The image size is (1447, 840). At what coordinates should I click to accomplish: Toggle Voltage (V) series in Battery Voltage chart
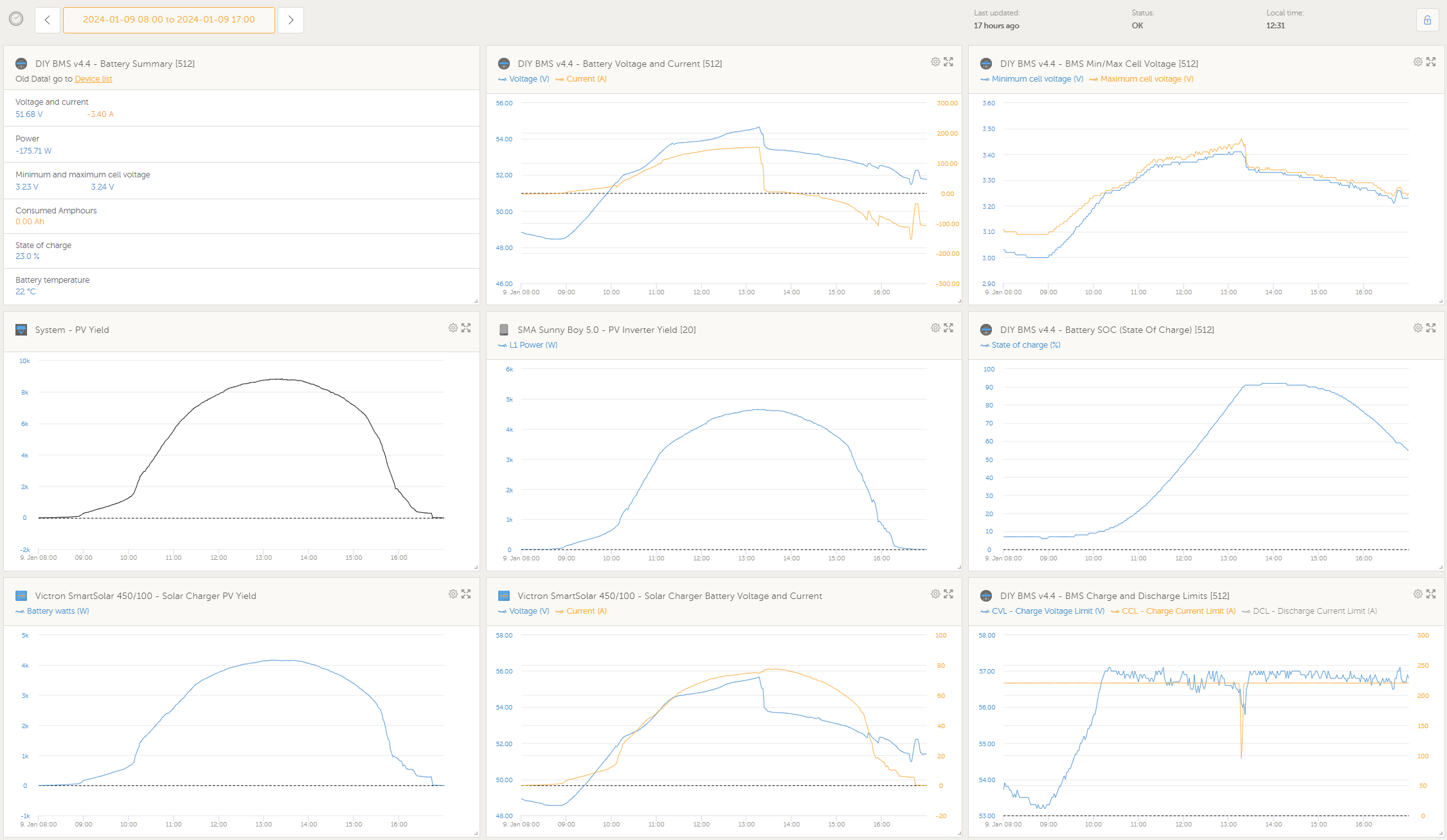click(x=528, y=79)
